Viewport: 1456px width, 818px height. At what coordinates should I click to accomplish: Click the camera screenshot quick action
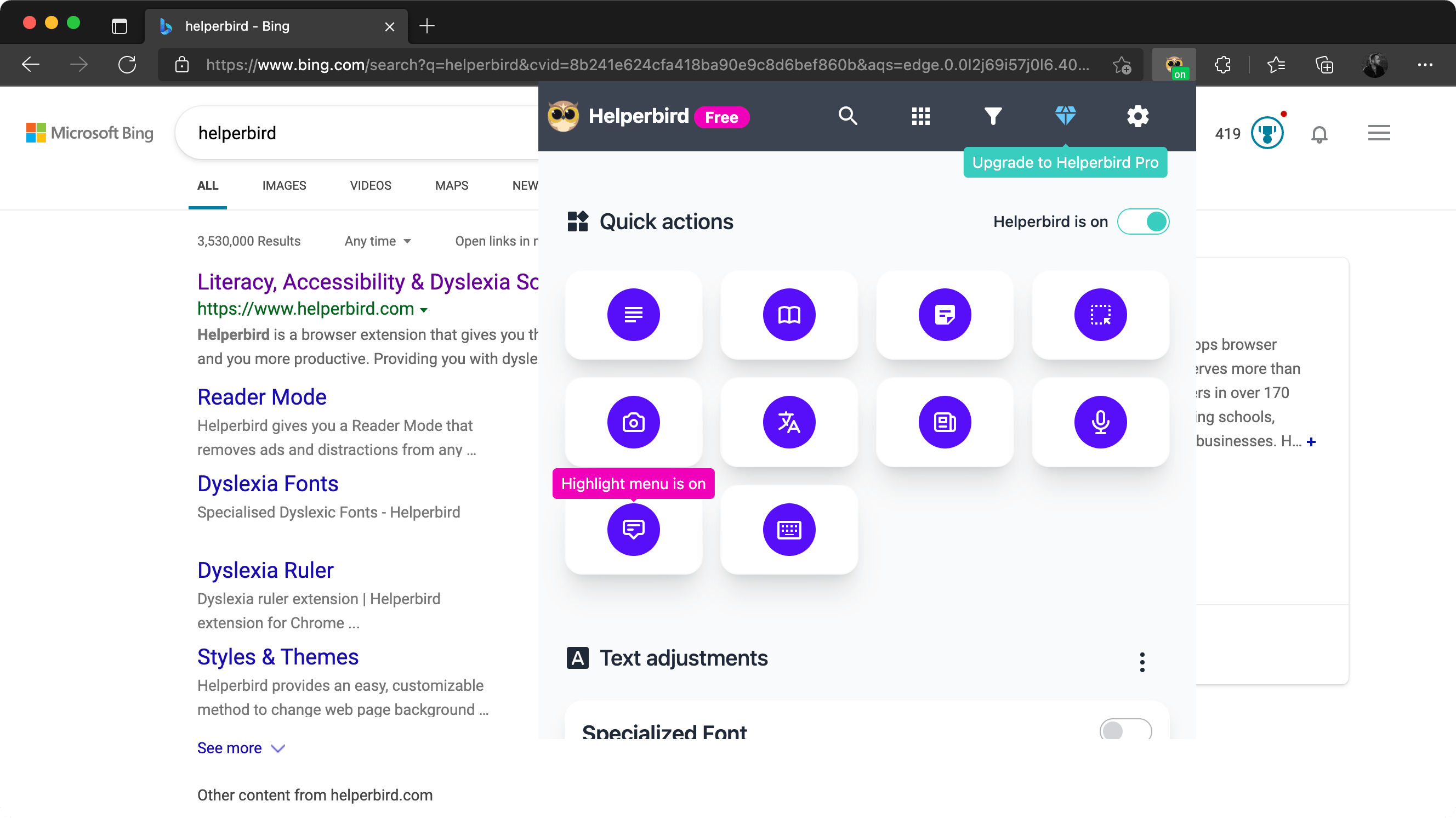pyautogui.click(x=633, y=422)
